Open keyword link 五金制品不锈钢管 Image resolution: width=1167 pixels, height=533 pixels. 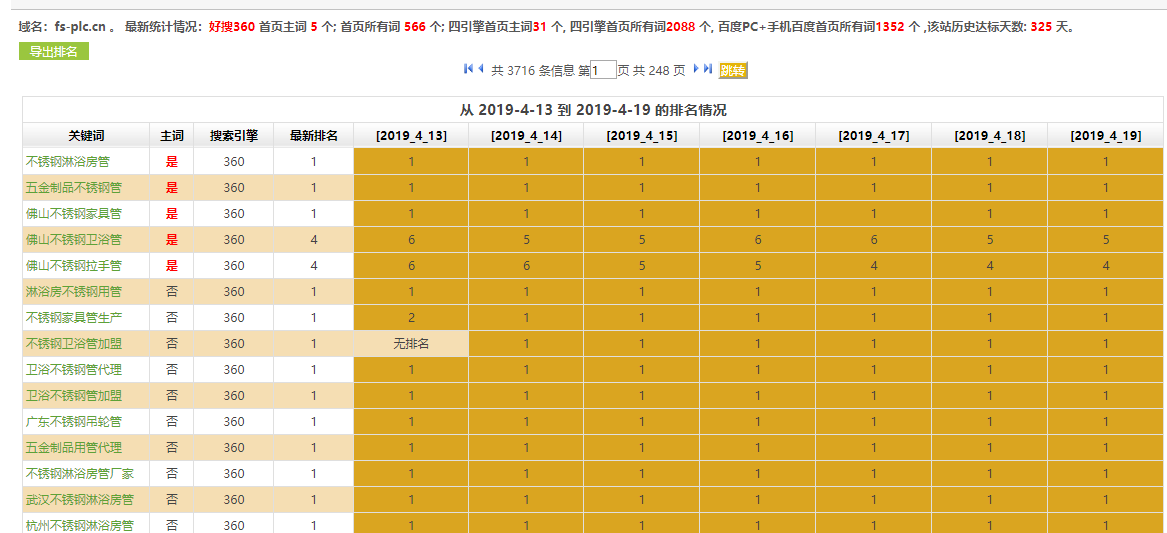73,188
